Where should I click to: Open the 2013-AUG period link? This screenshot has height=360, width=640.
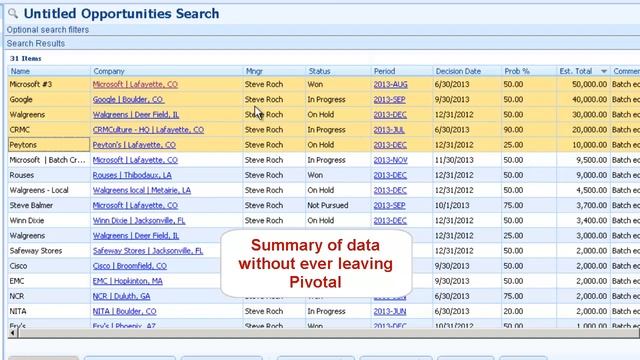(391, 84)
